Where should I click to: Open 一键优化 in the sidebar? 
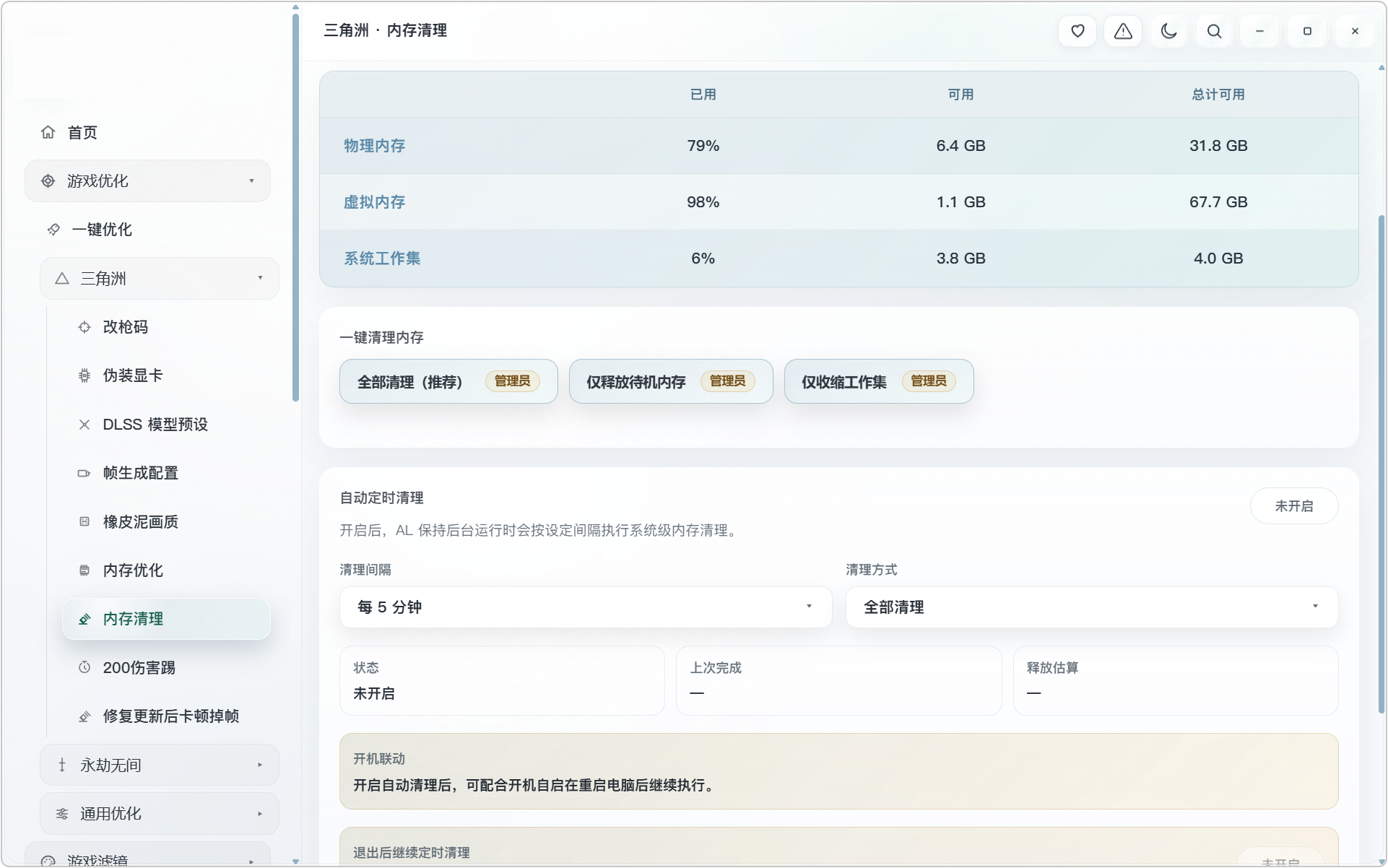pyautogui.click(x=102, y=230)
